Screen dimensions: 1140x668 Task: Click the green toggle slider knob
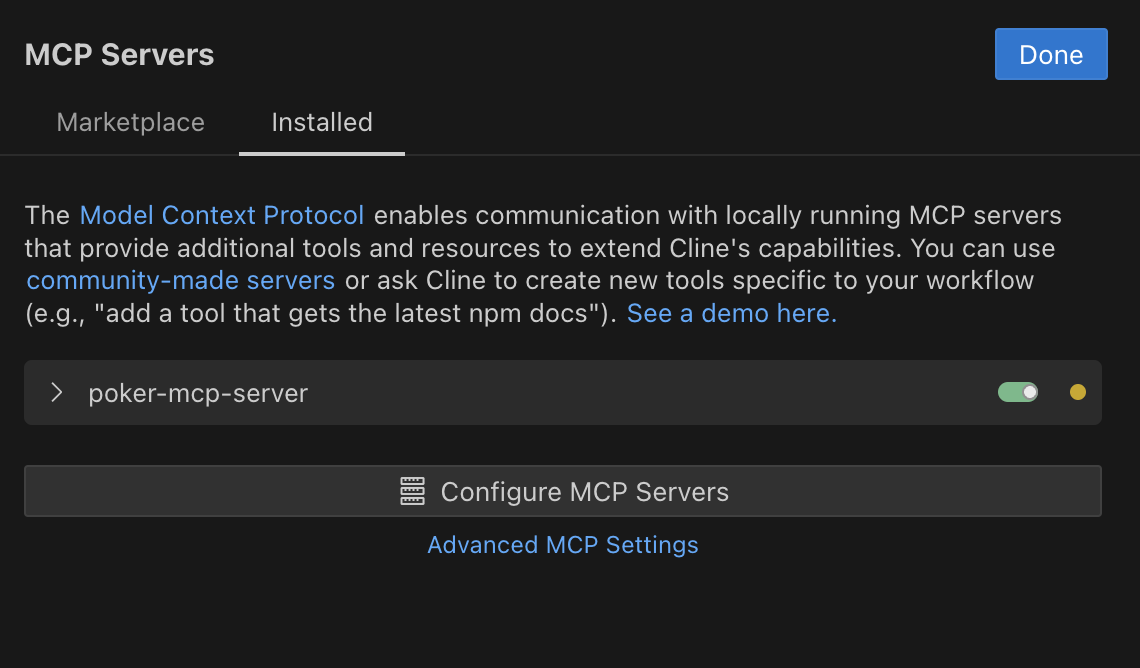click(1028, 392)
